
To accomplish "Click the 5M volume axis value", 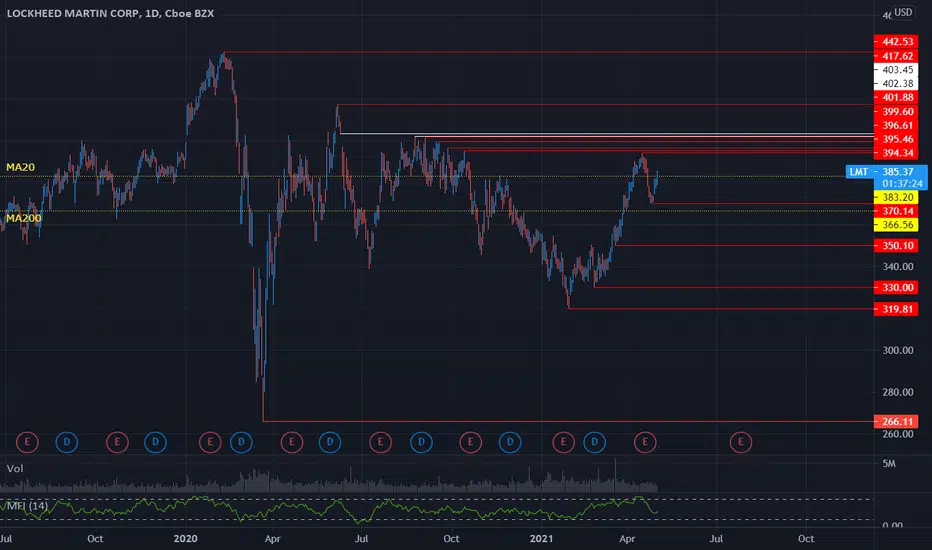I will point(889,464).
